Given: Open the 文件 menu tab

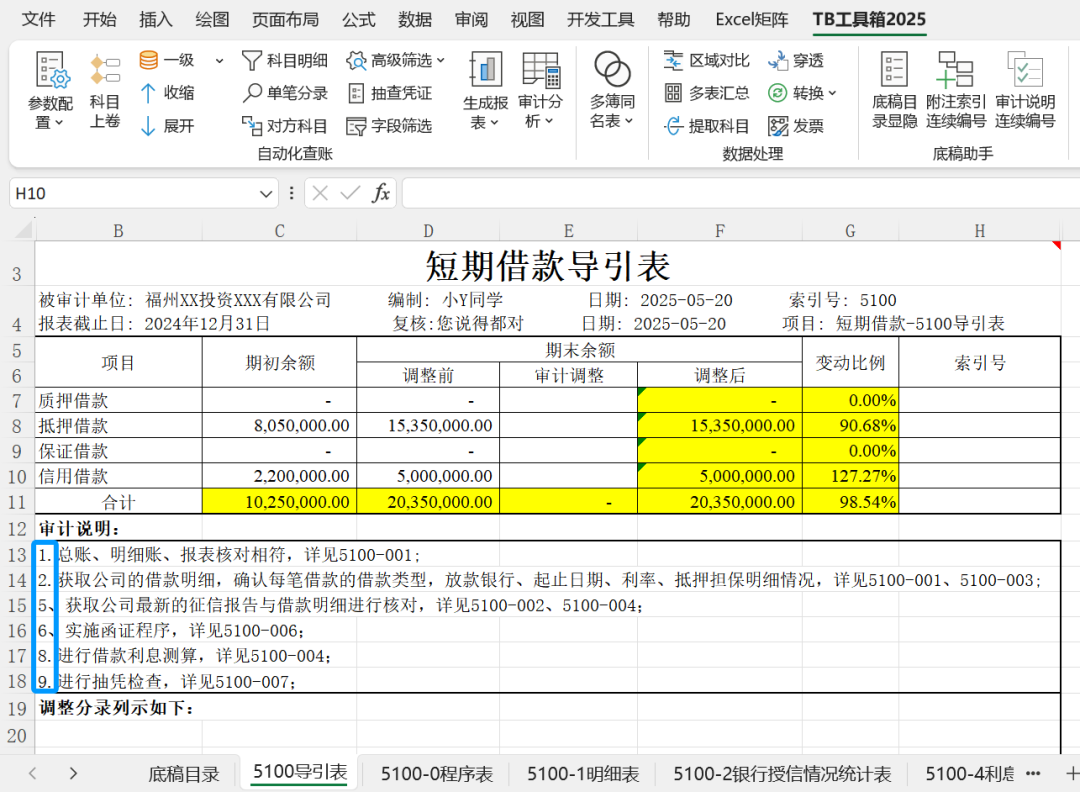Looking at the screenshot, I should tap(39, 19).
